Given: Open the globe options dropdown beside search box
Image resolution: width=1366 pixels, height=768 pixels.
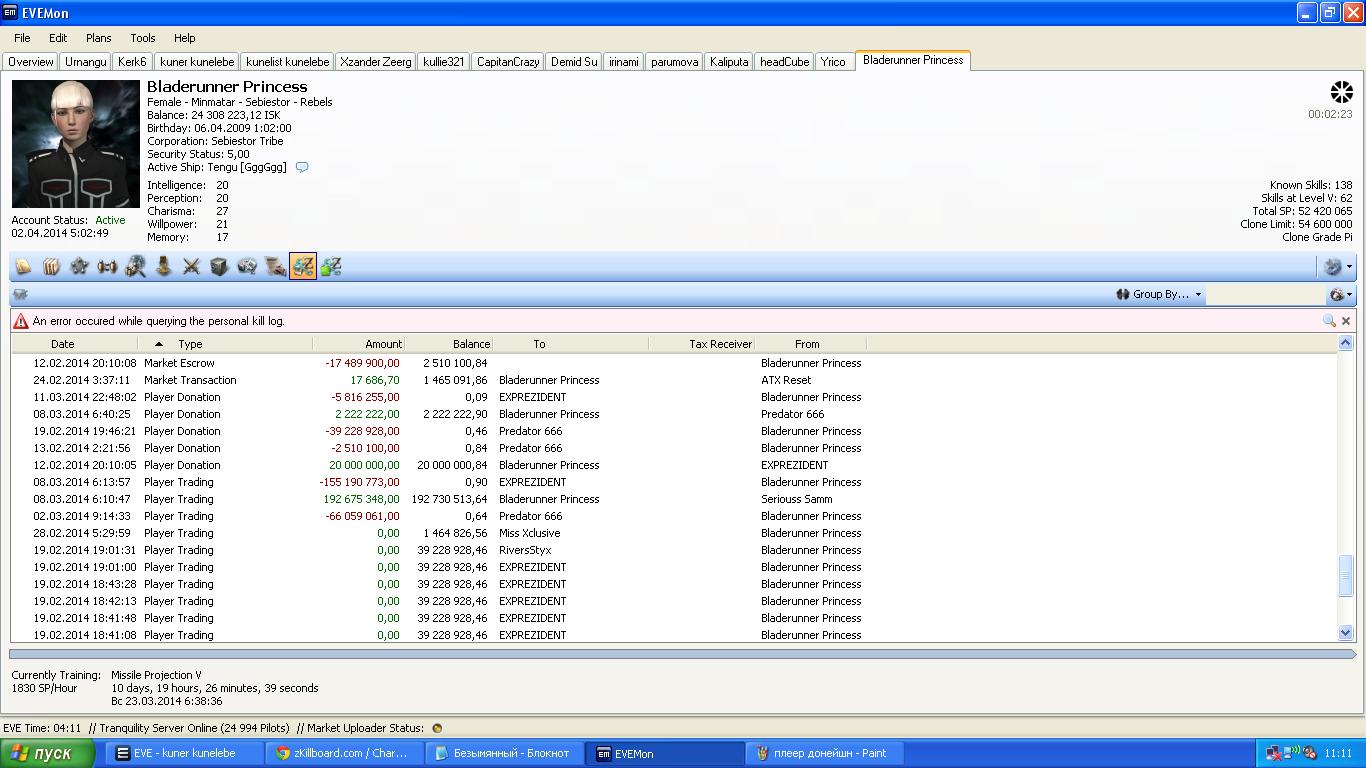Looking at the screenshot, I should click(x=1340, y=294).
